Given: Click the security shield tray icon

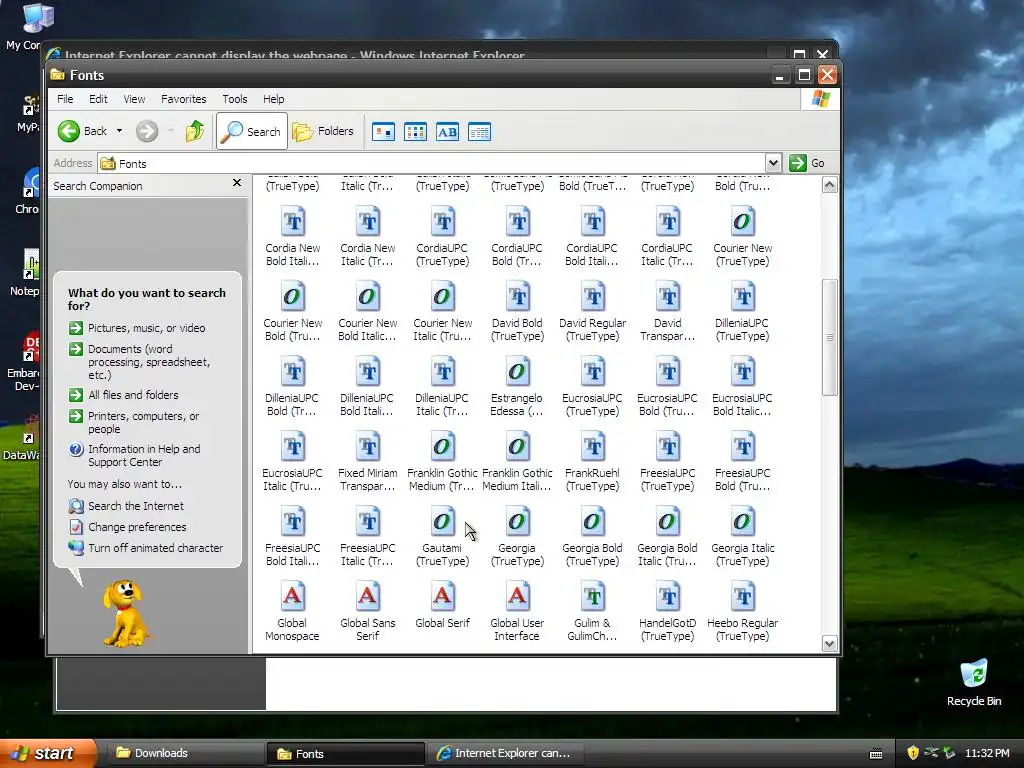Looking at the screenshot, I should click(913, 753).
